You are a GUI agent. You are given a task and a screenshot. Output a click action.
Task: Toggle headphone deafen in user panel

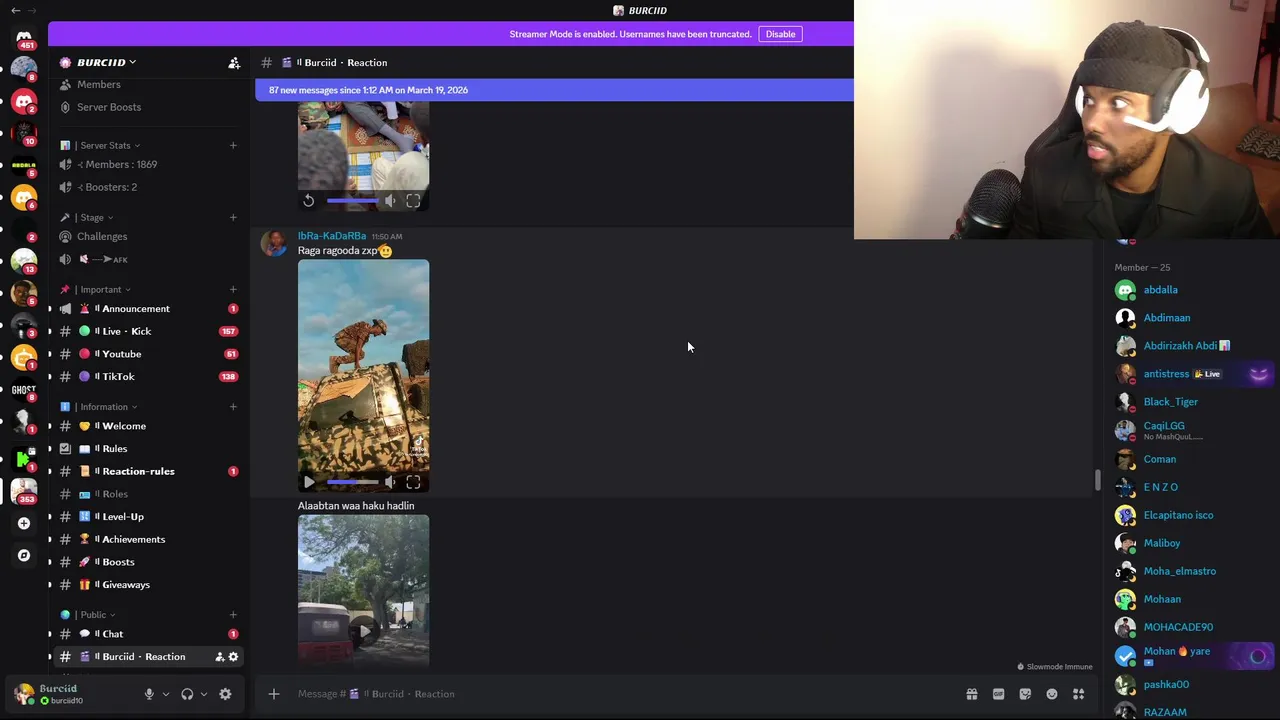point(187,694)
